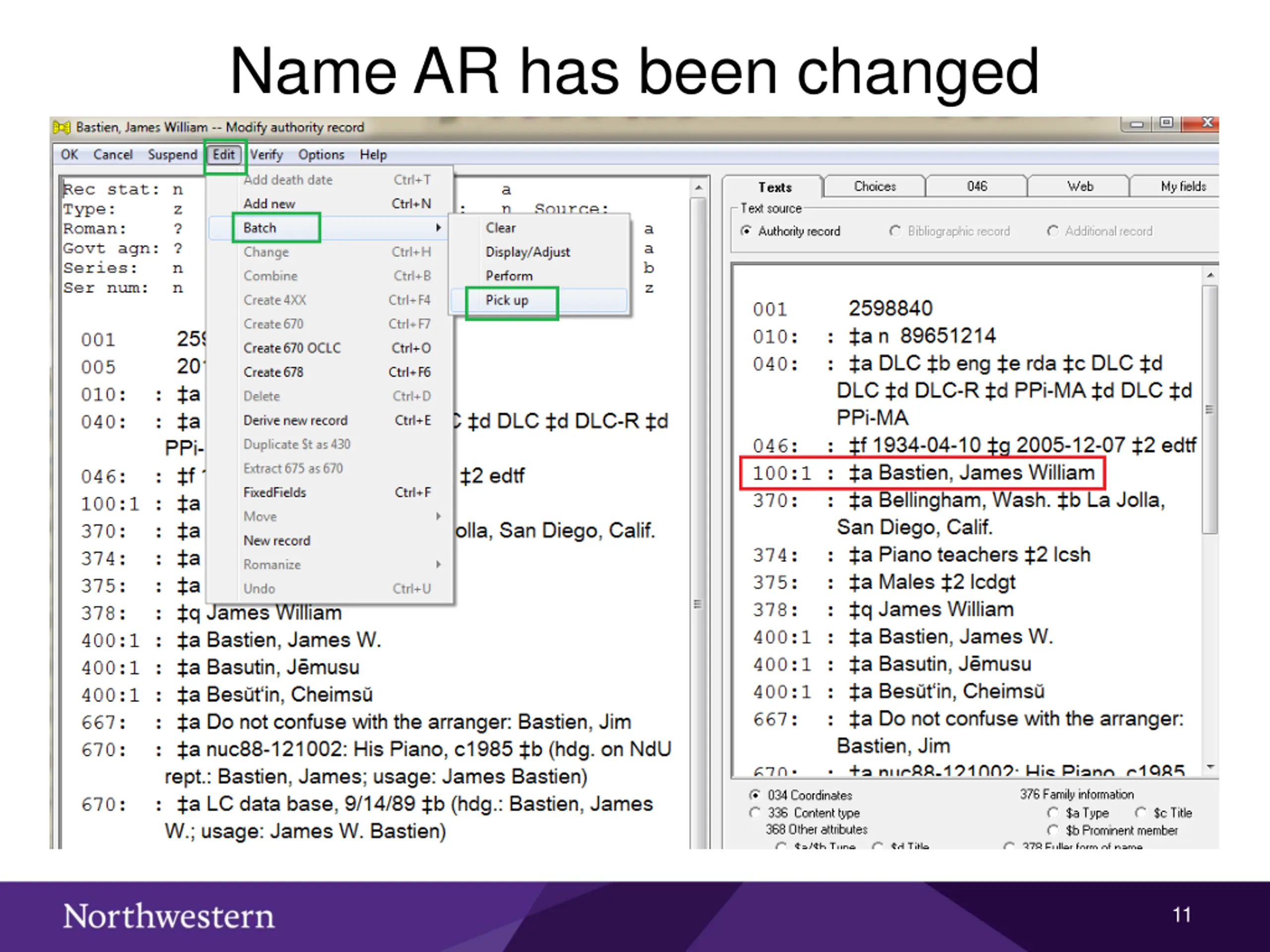
Task: Click right text pane scroll-down arrow
Action: [x=1210, y=767]
